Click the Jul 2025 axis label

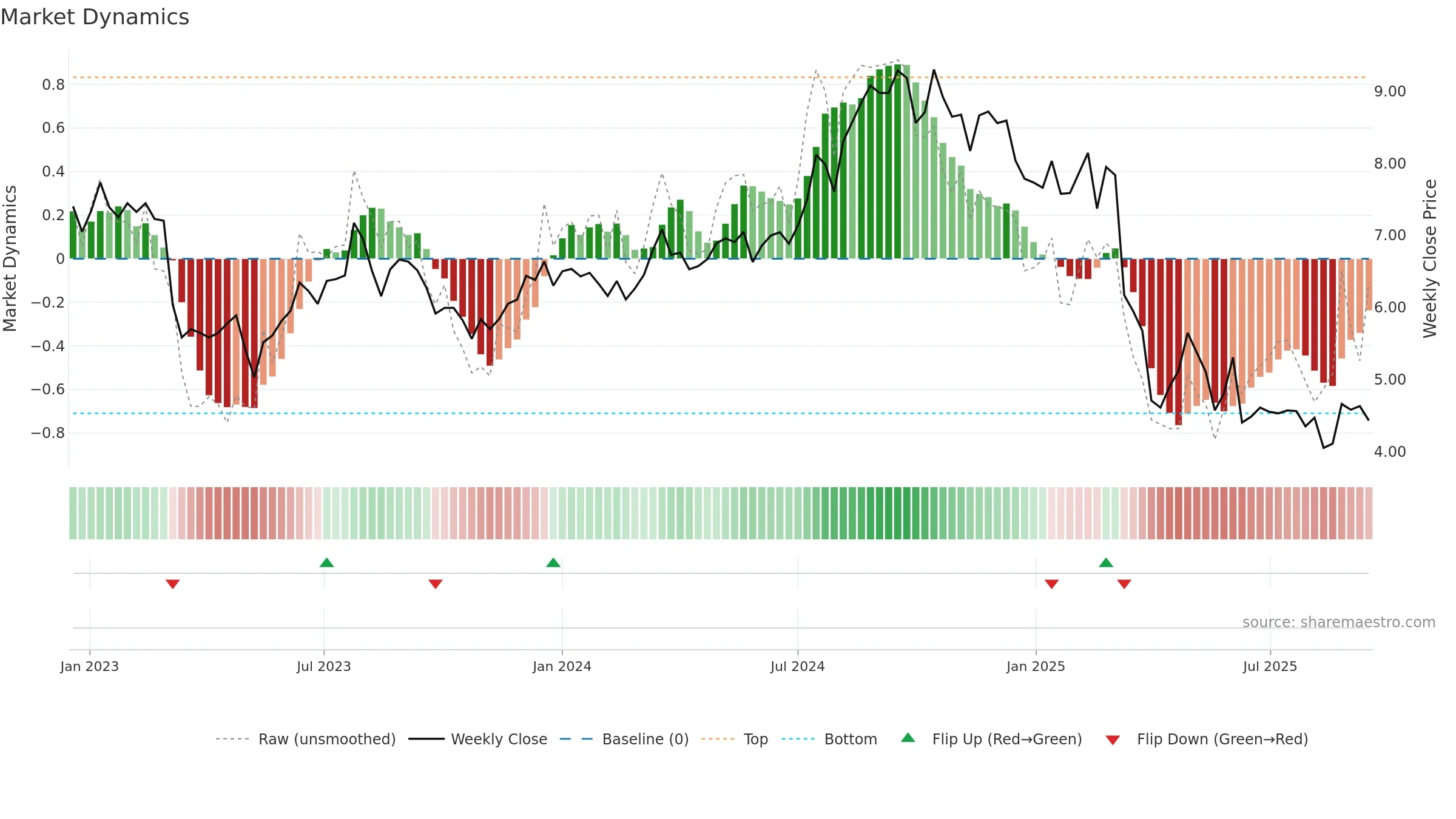(x=1270, y=666)
